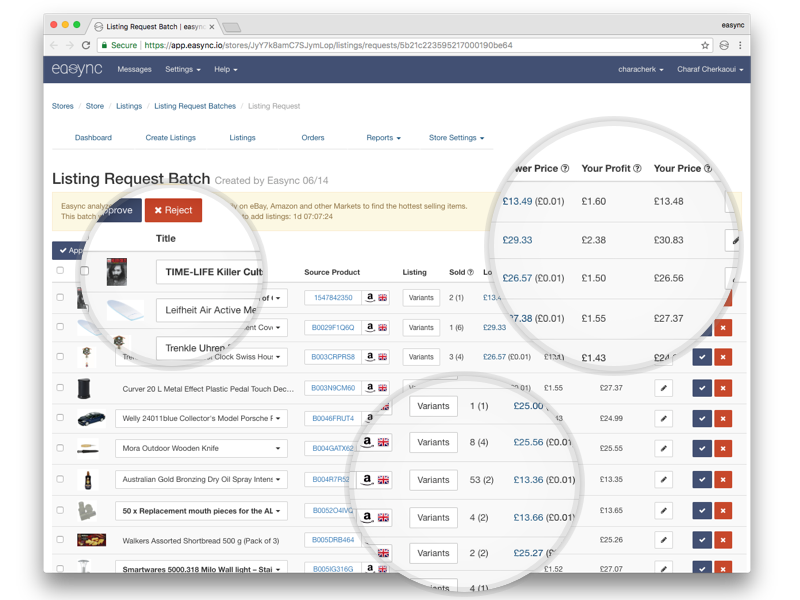This screenshot has height=600, width=800.
Task: Open the Charaf Cherkaoui user menu
Action: tap(710, 69)
